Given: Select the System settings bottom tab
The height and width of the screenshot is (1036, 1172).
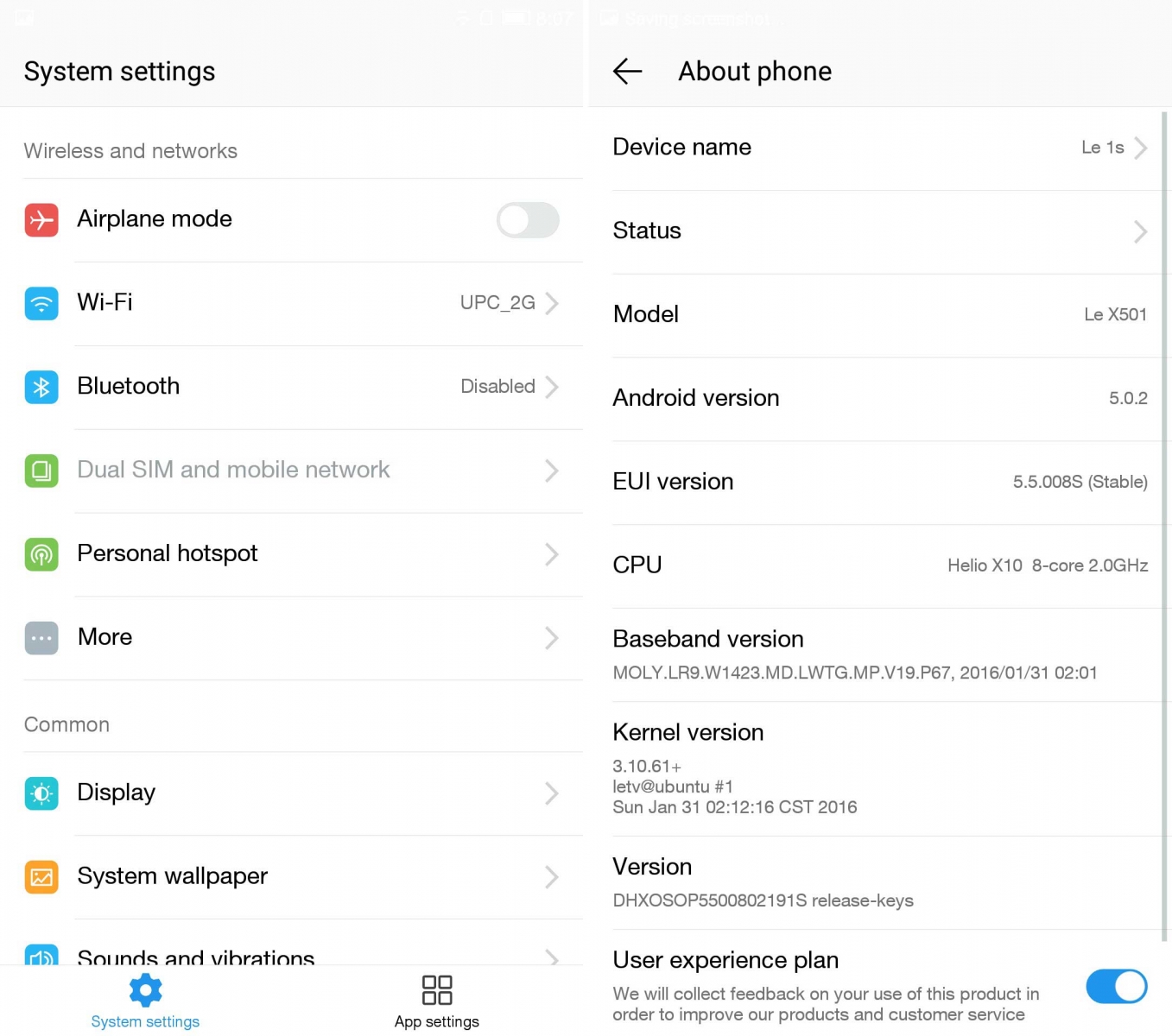Looking at the screenshot, I should tap(145, 1001).
